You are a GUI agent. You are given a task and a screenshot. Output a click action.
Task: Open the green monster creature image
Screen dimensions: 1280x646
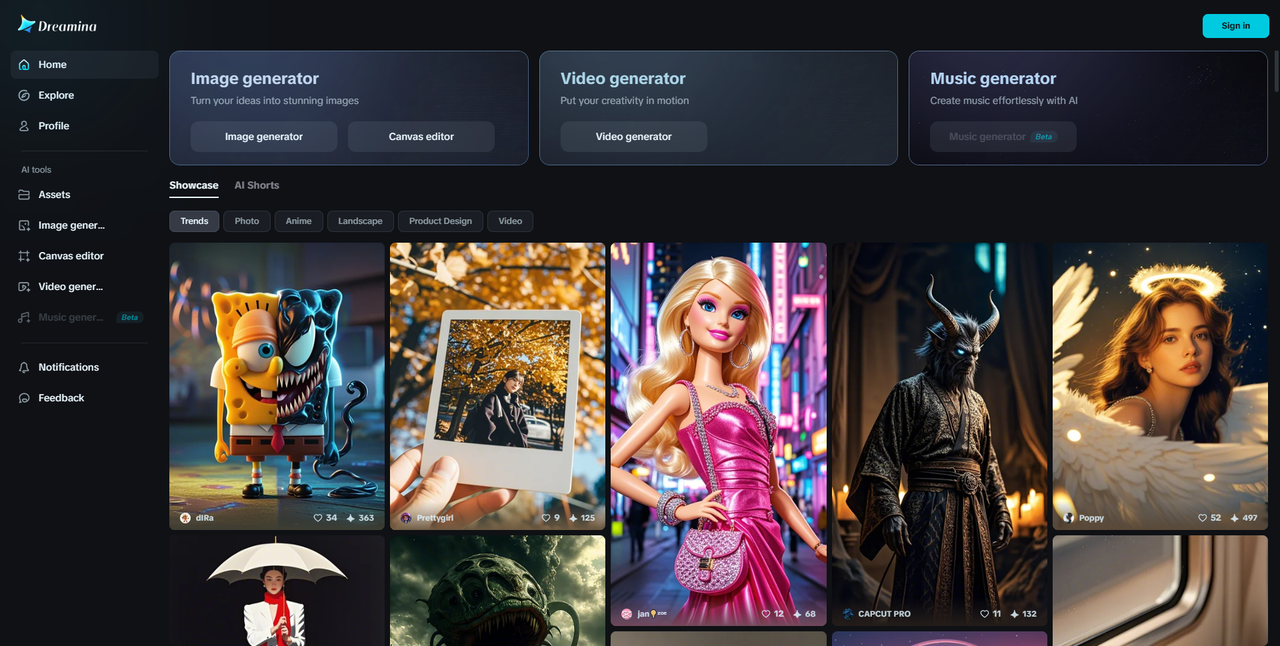click(498, 590)
